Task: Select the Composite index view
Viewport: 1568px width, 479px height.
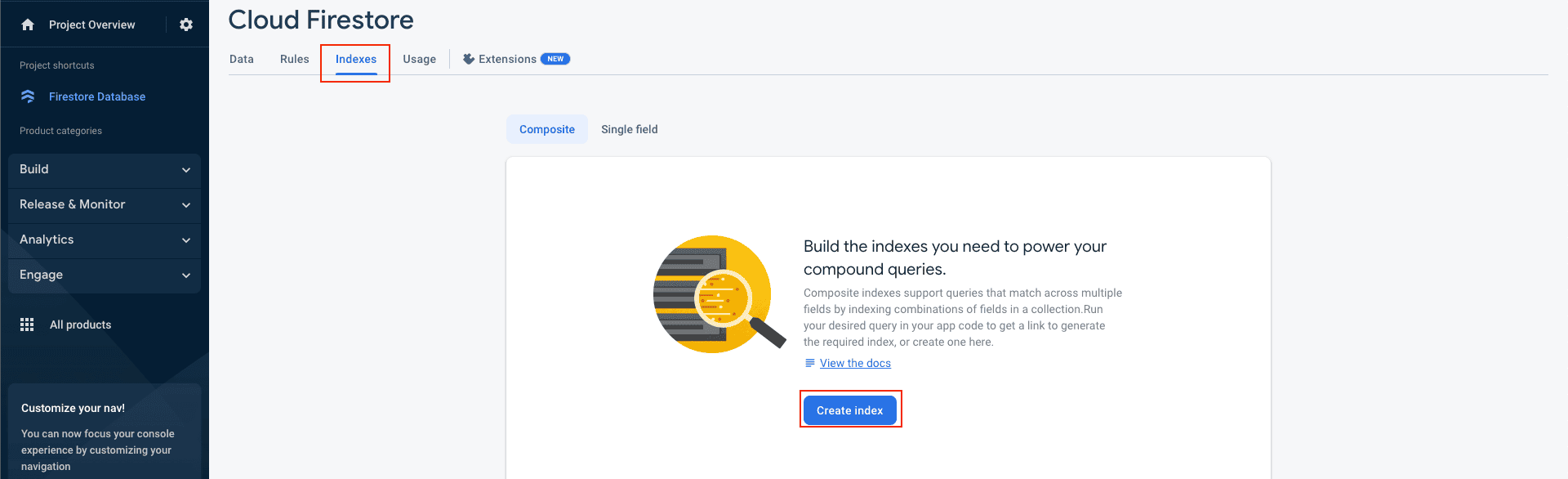Action: (546, 128)
